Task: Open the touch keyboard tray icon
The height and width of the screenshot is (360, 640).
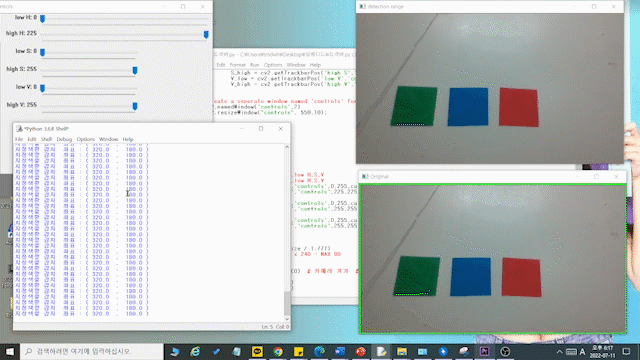Action: coord(571,351)
